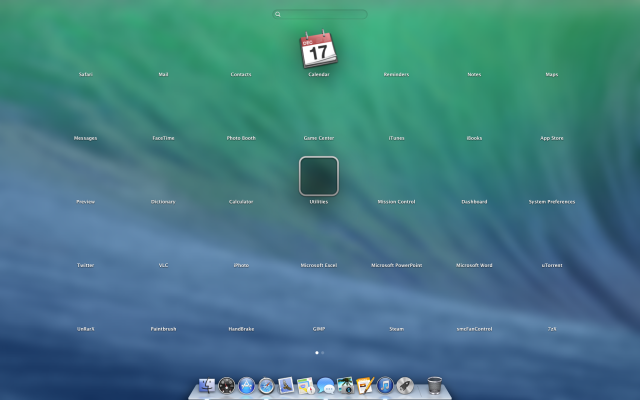Click the App Store label in Launchpad
Viewport: 640px width, 400px height.
click(552, 138)
